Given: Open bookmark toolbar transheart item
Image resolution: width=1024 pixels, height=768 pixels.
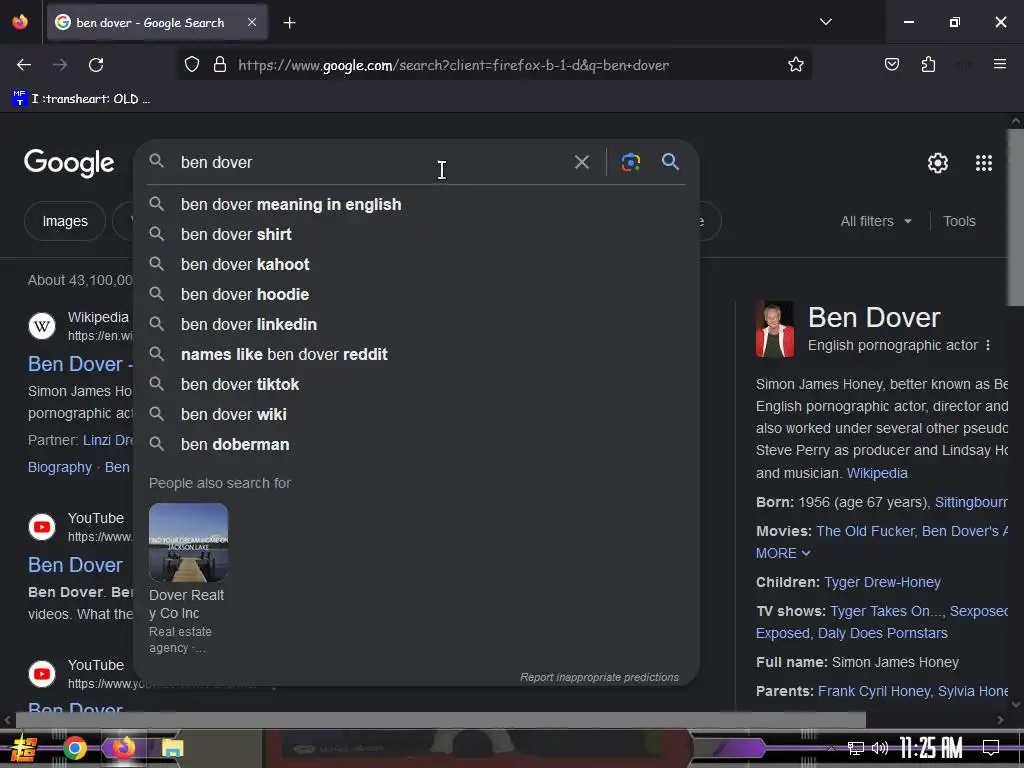Looking at the screenshot, I should tap(81, 99).
